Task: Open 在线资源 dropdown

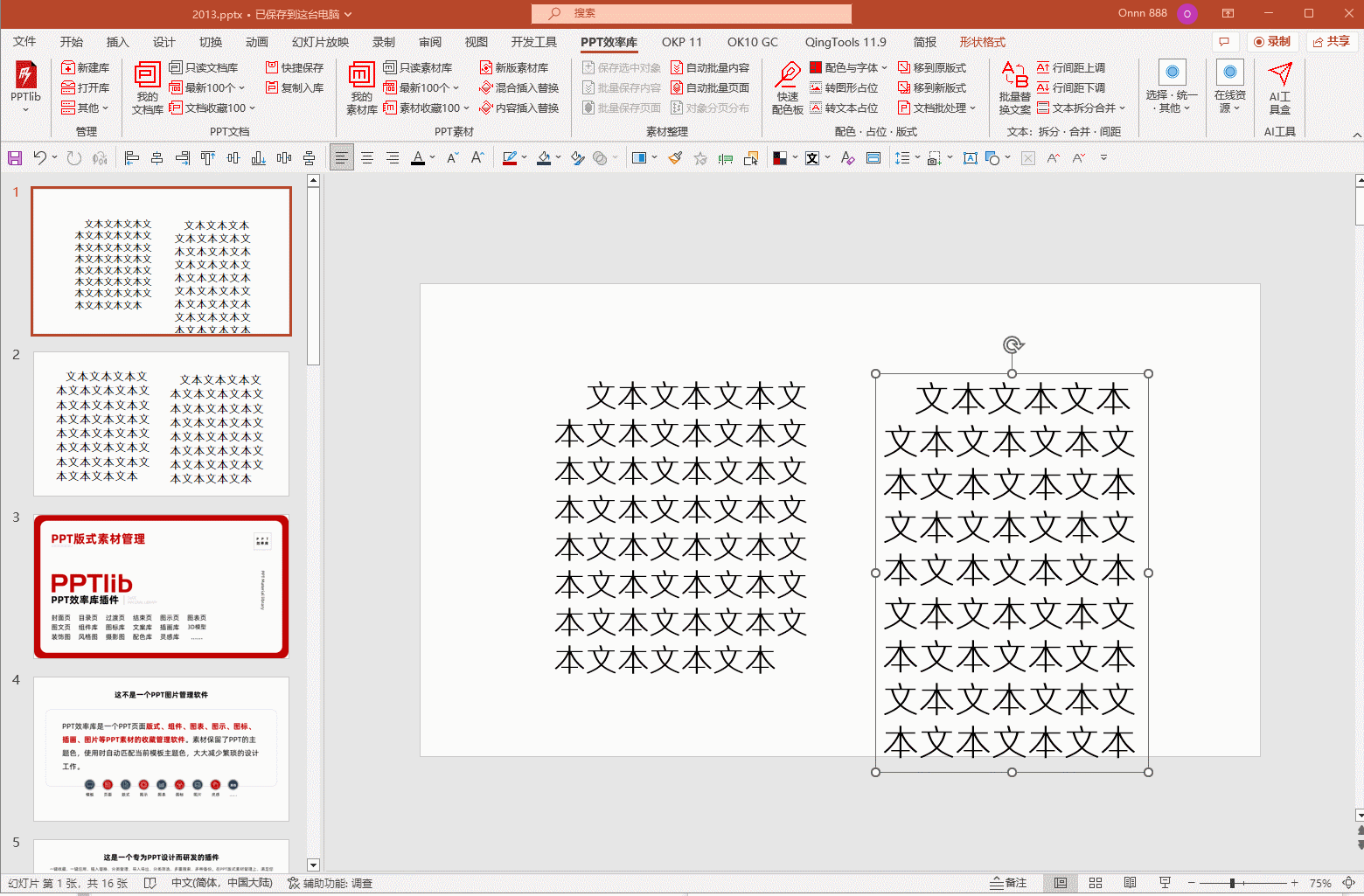Action: (x=1229, y=88)
